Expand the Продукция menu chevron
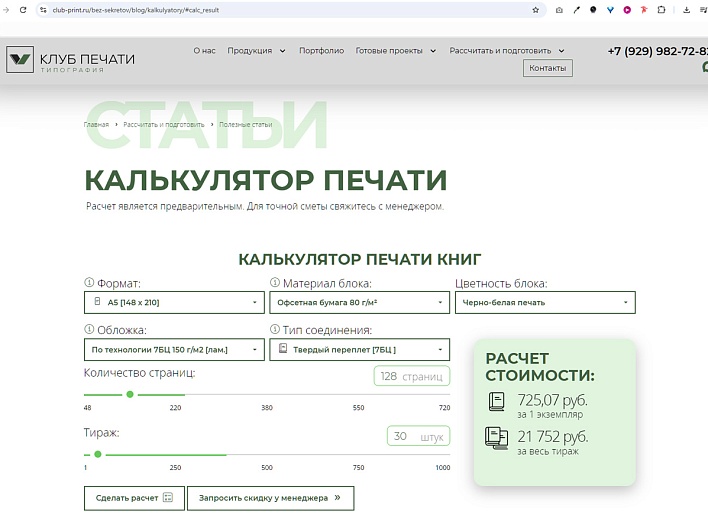708x518 pixels. pyautogui.click(x=283, y=51)
